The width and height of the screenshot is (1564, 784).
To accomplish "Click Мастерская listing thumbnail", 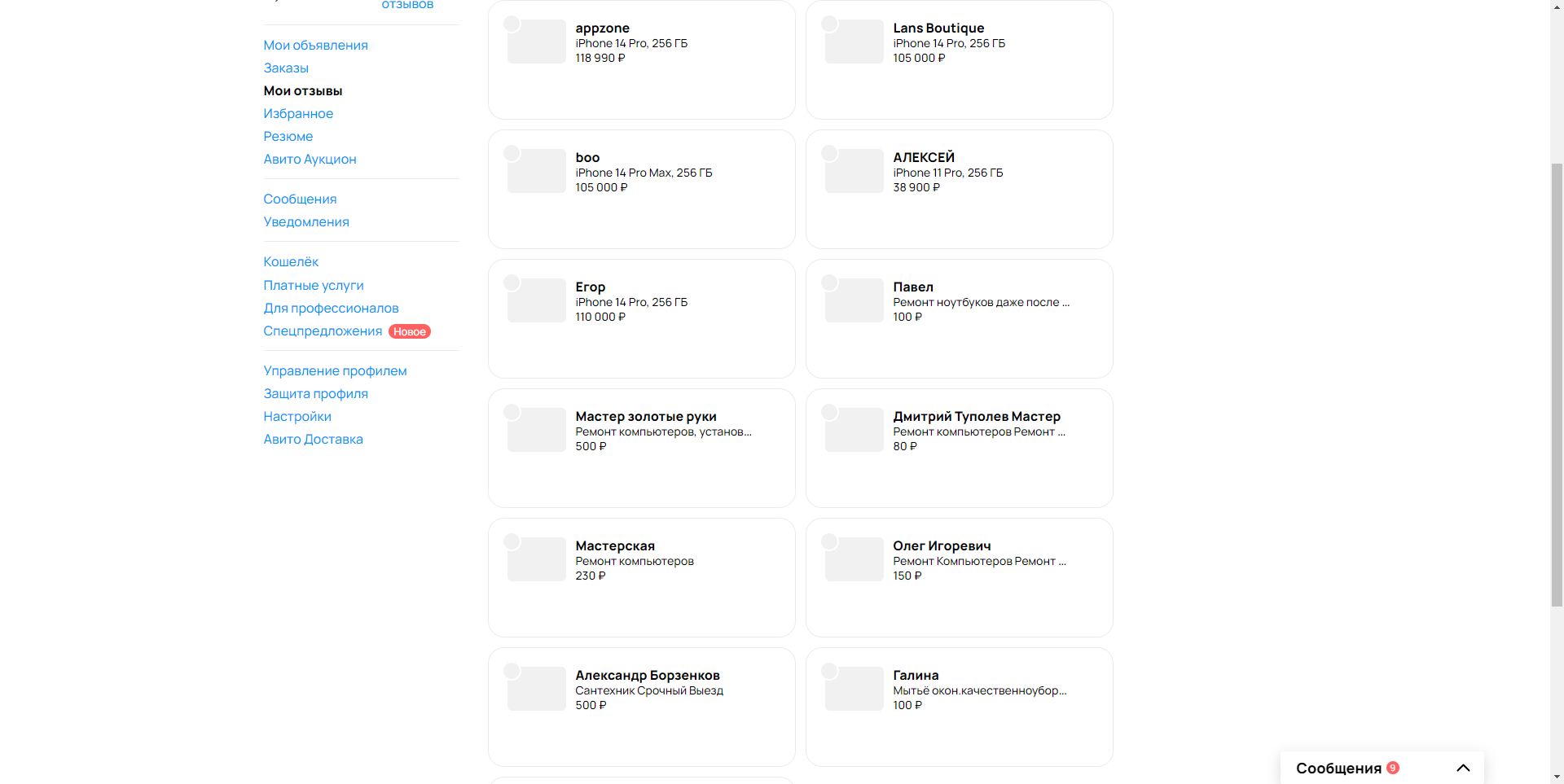I will click(537, 559).
